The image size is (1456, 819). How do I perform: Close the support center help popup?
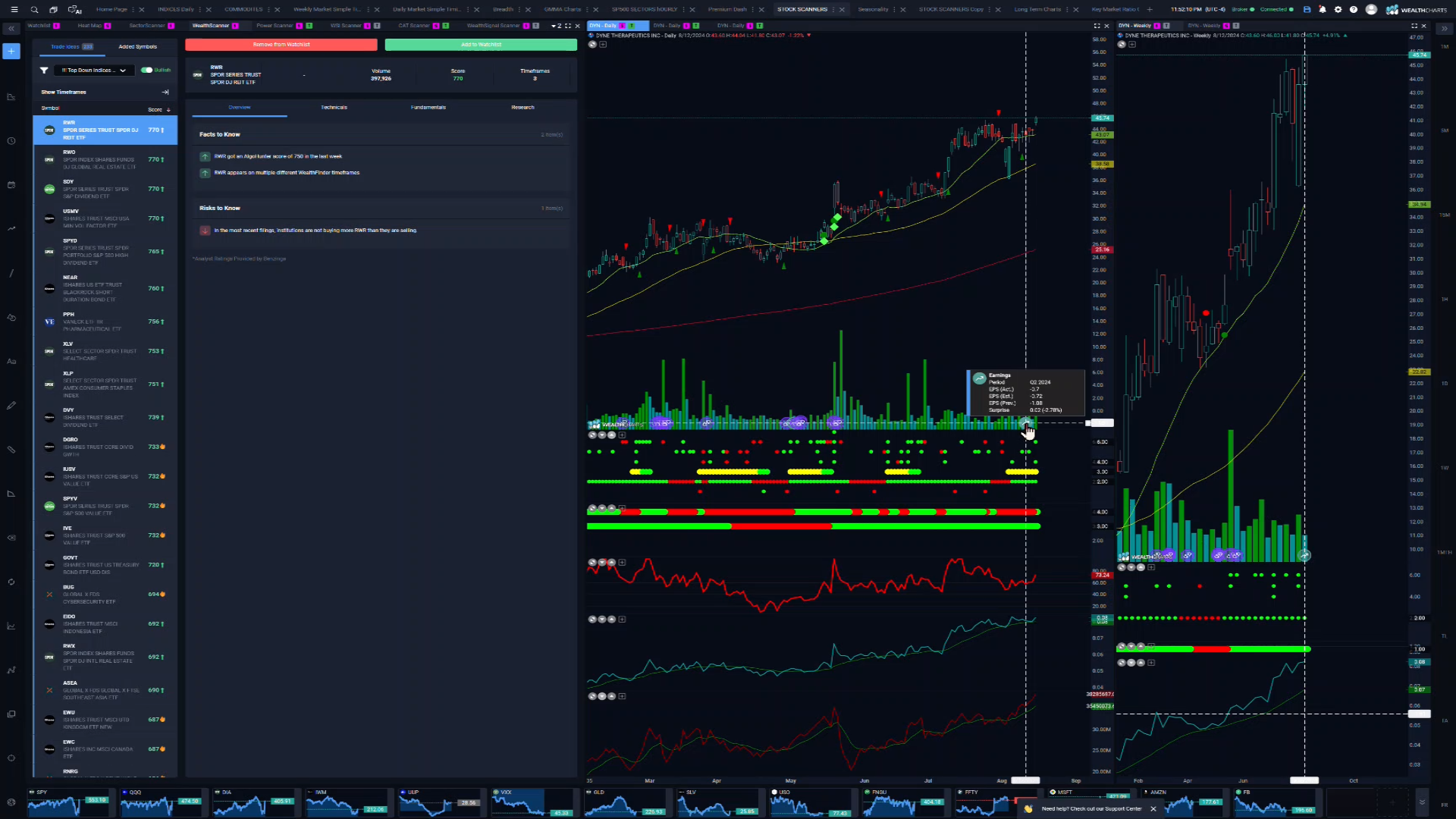(1153, 809)
